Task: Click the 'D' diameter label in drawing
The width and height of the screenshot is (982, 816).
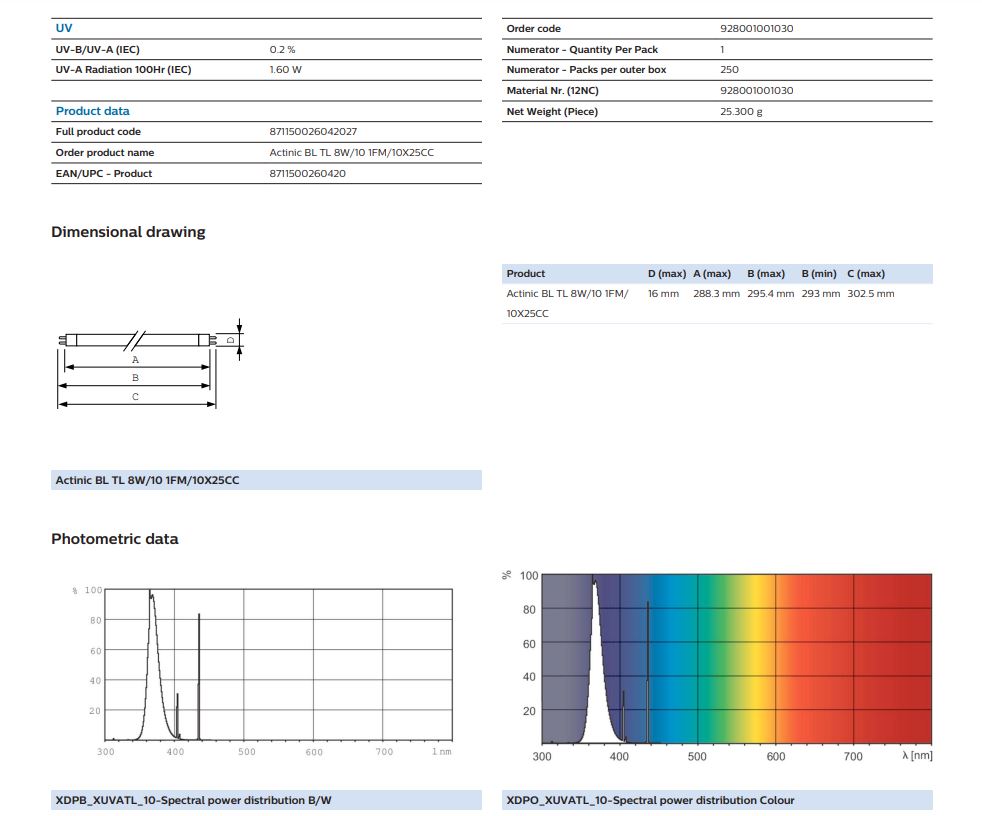Action: pos(230,340)
